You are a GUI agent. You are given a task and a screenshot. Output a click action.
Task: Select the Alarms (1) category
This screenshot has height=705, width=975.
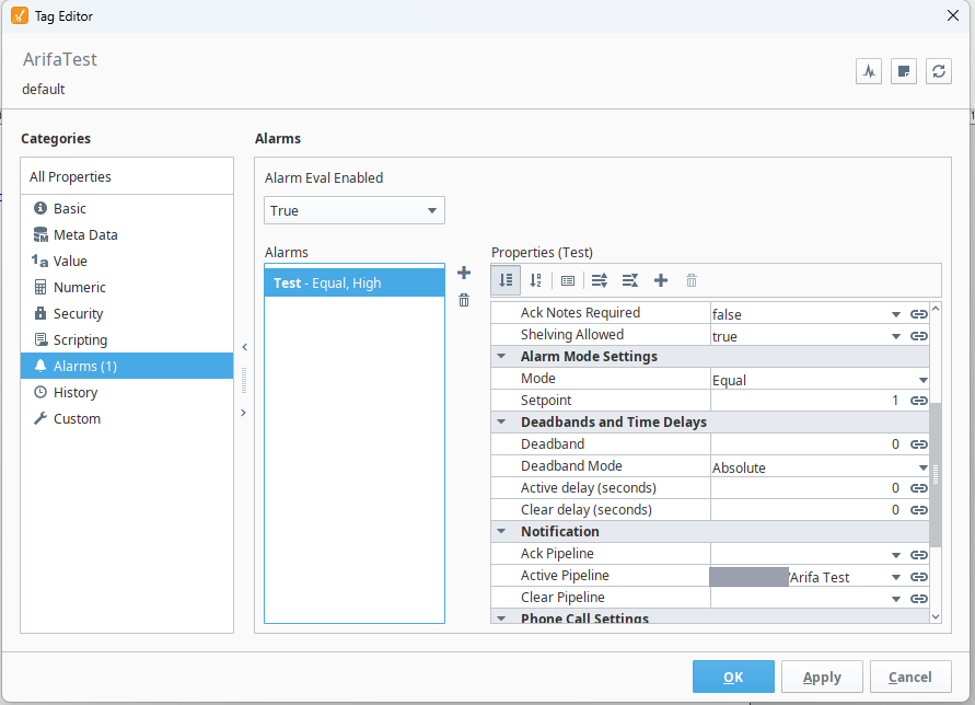pos(127,366)
